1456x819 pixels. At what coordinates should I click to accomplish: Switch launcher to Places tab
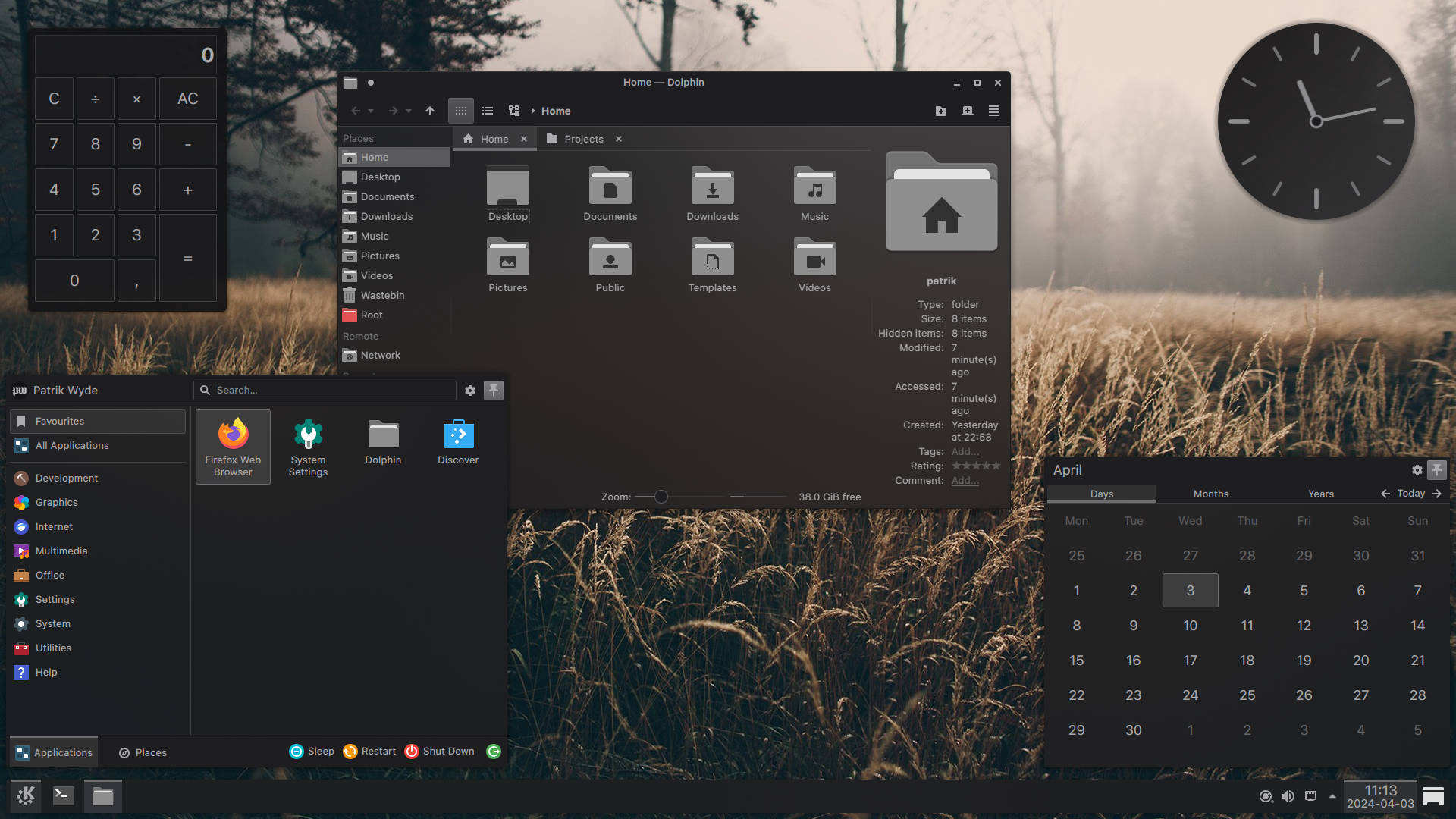143,752
